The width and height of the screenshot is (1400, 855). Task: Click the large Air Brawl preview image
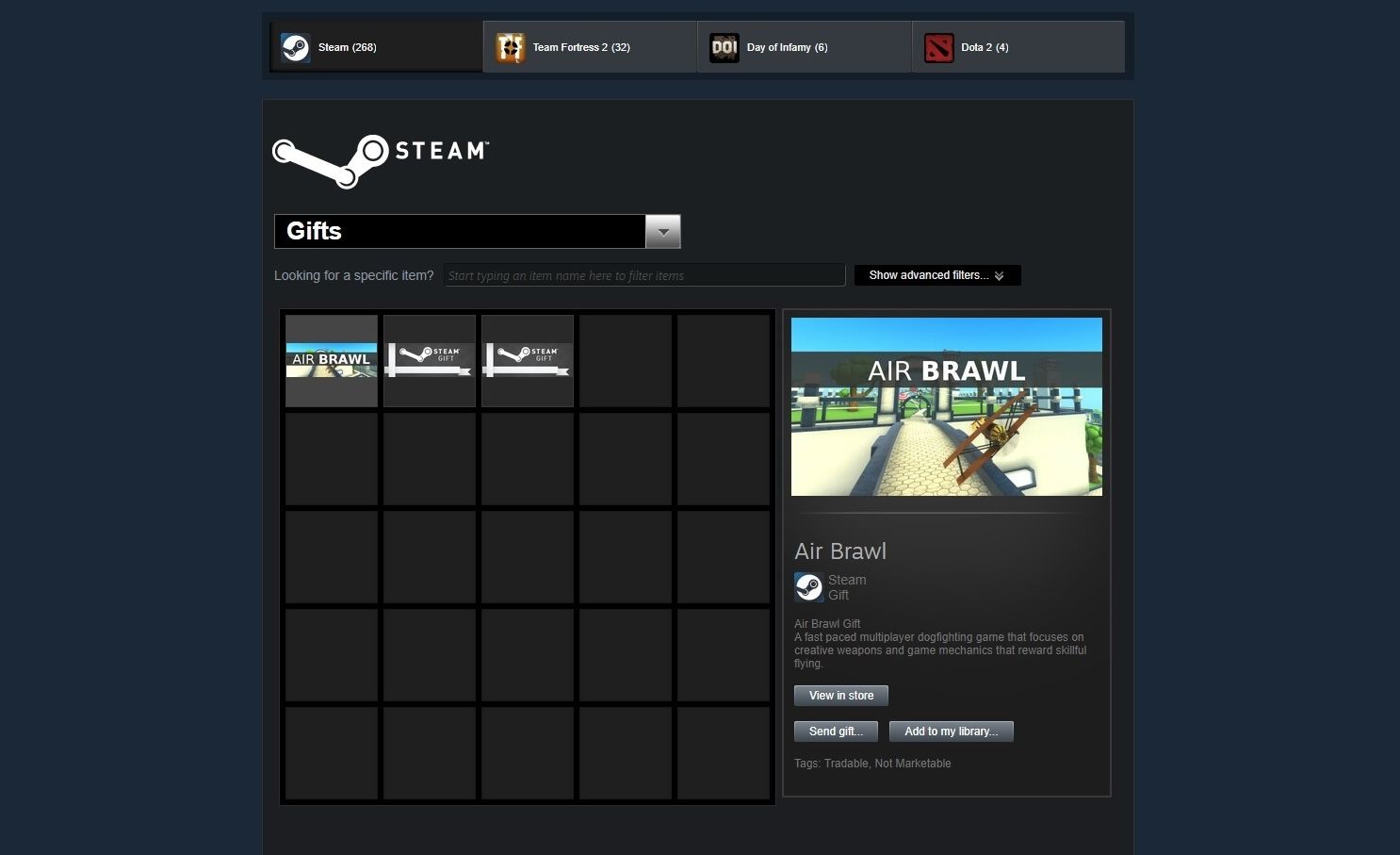947,406
